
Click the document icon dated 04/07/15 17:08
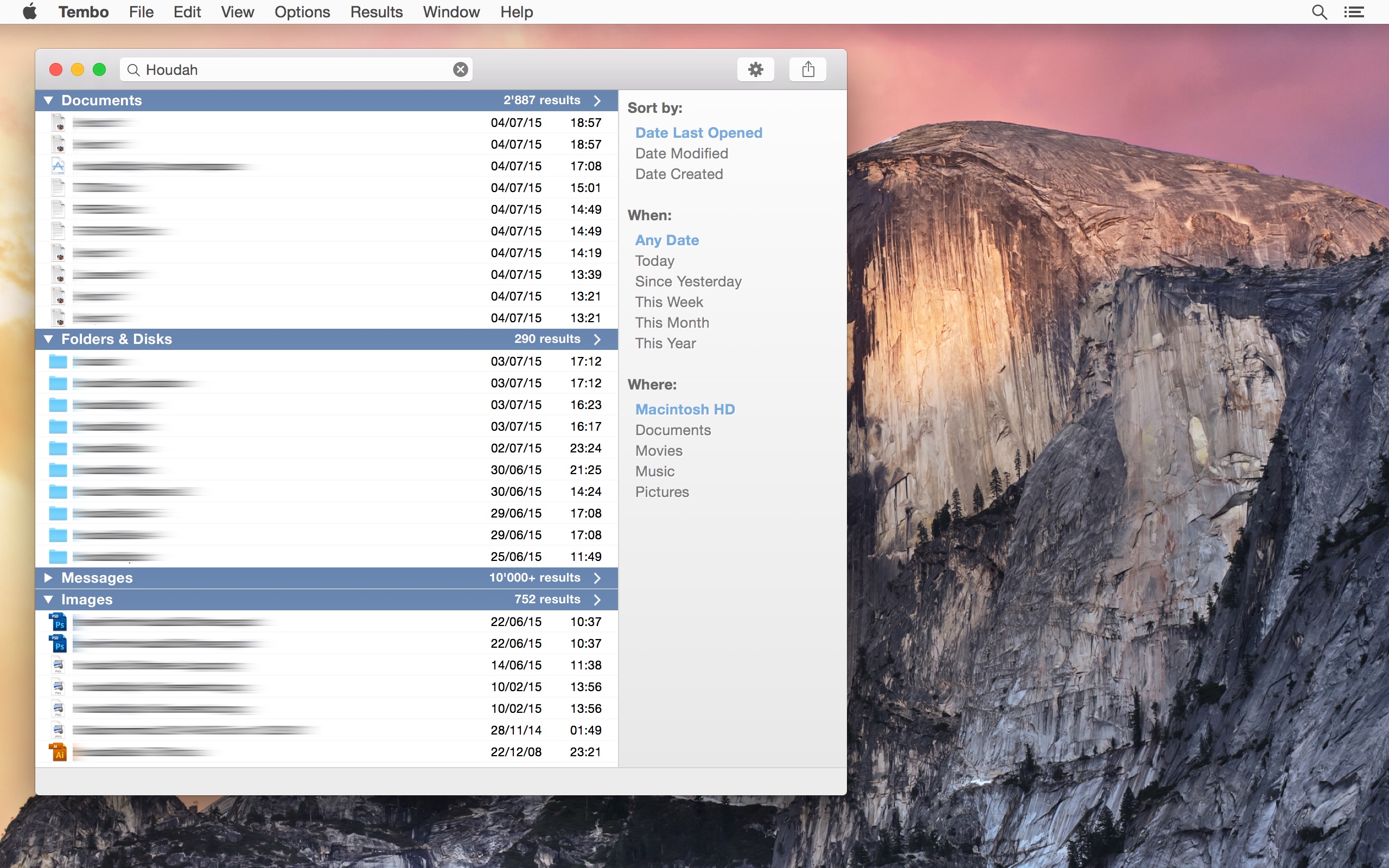tap(58, 167)
